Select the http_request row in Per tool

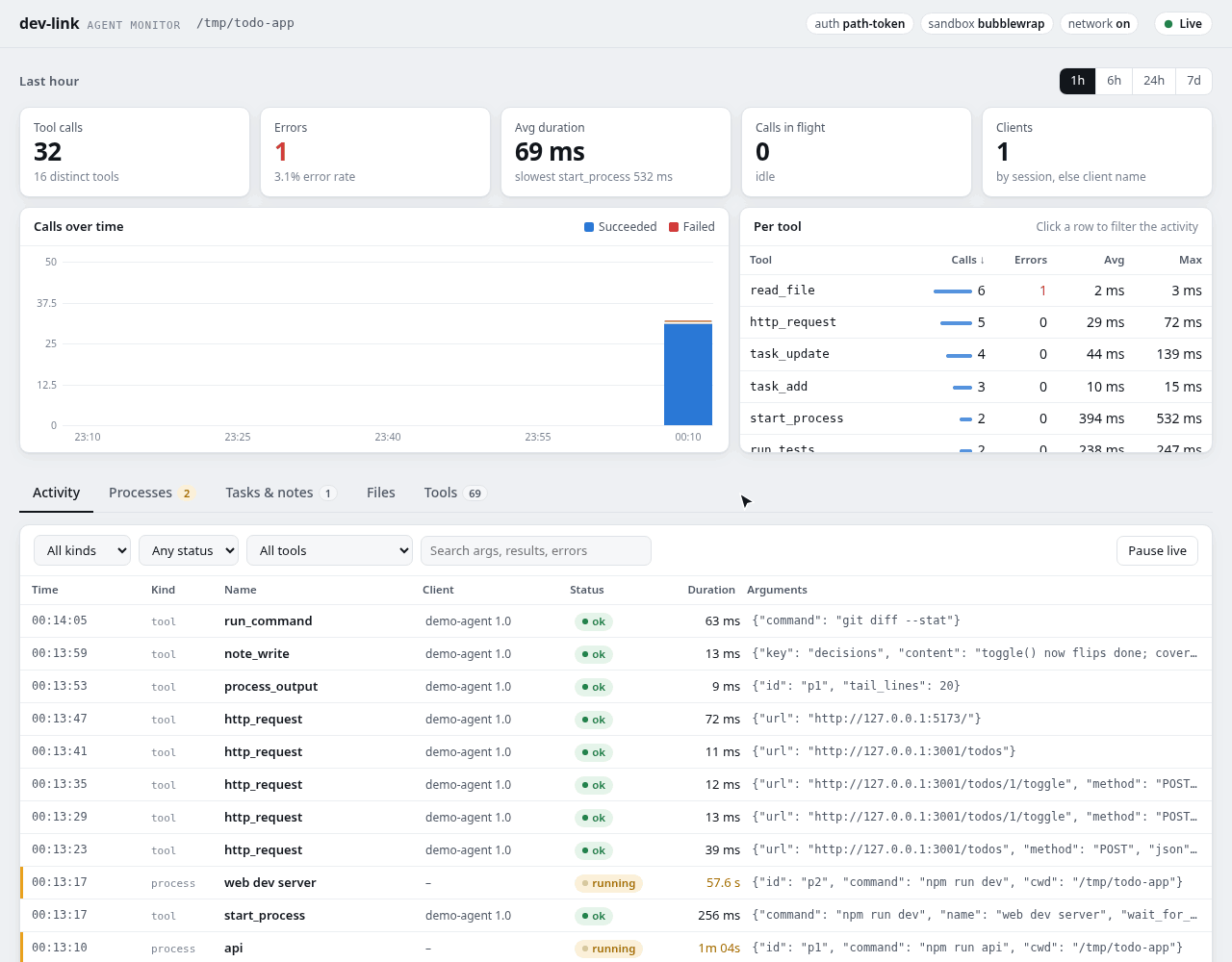[976, 322]
